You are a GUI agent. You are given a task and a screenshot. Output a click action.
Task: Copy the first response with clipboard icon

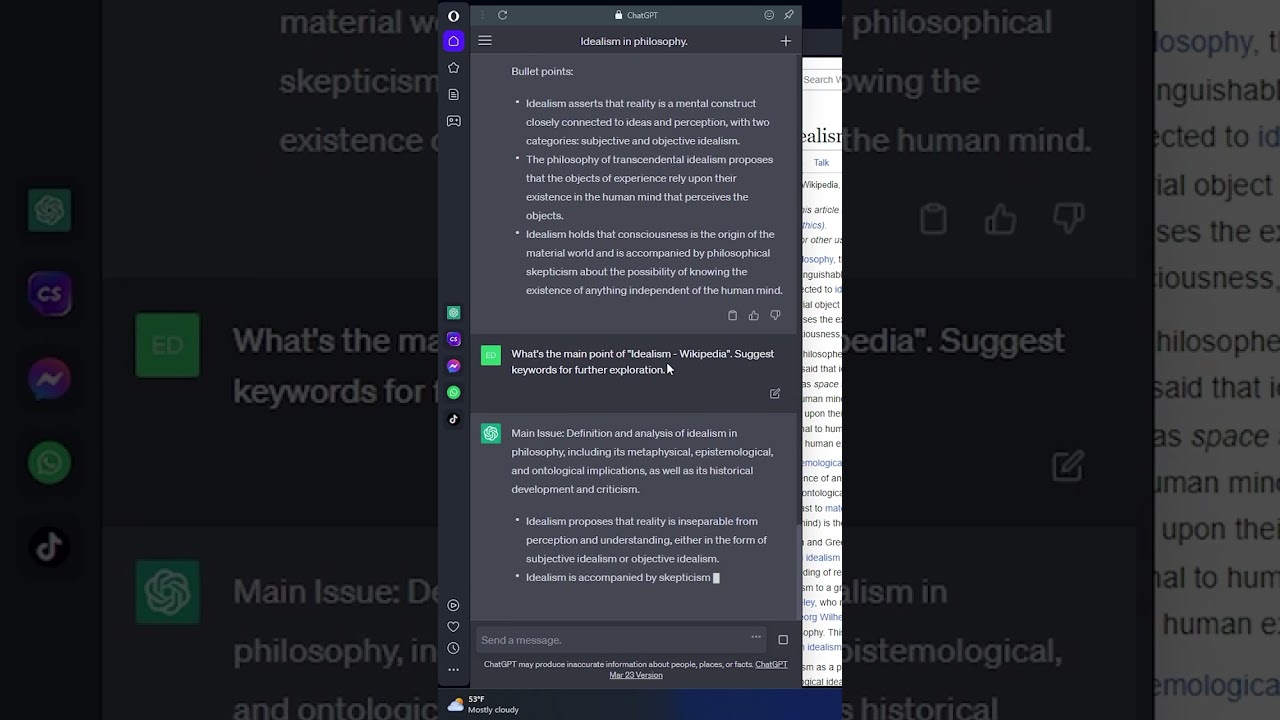(732, 316)
